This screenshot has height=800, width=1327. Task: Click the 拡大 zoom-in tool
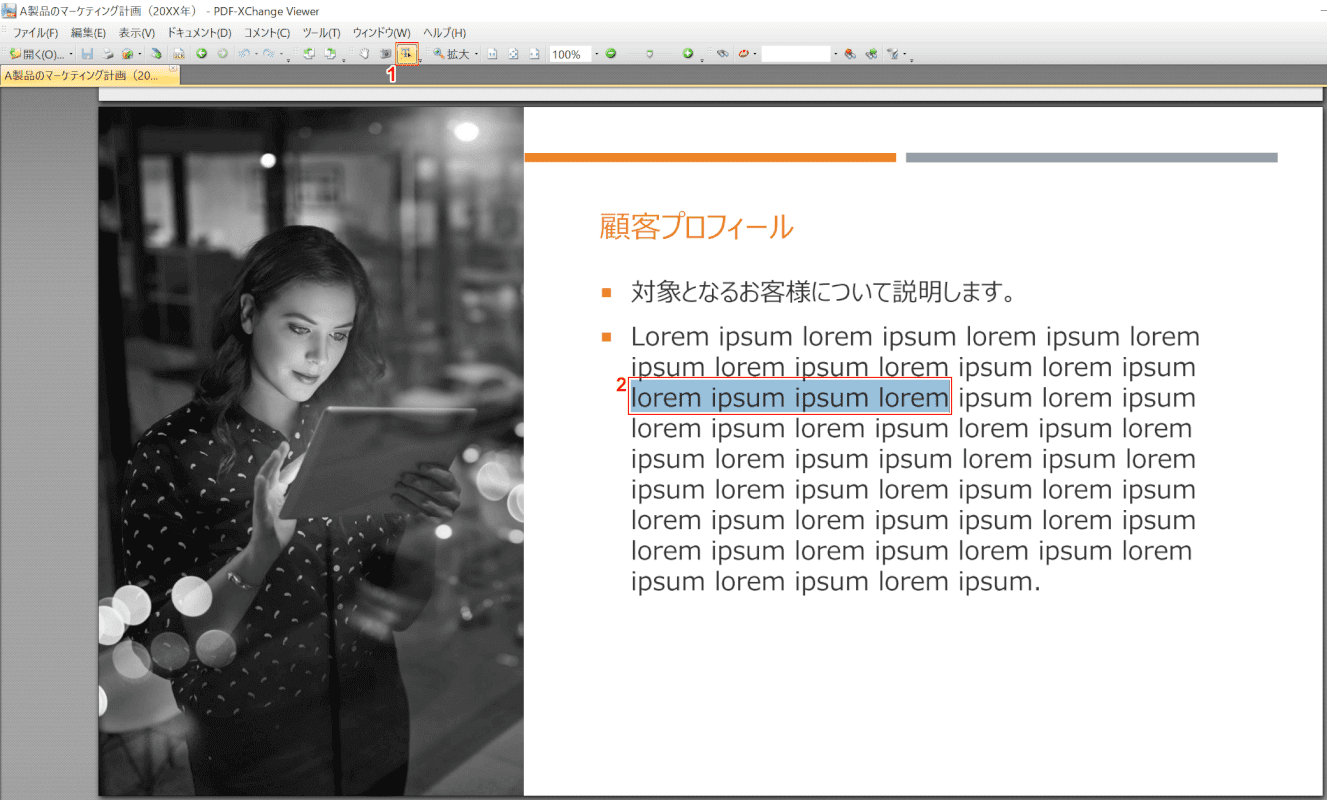[451, 54]
